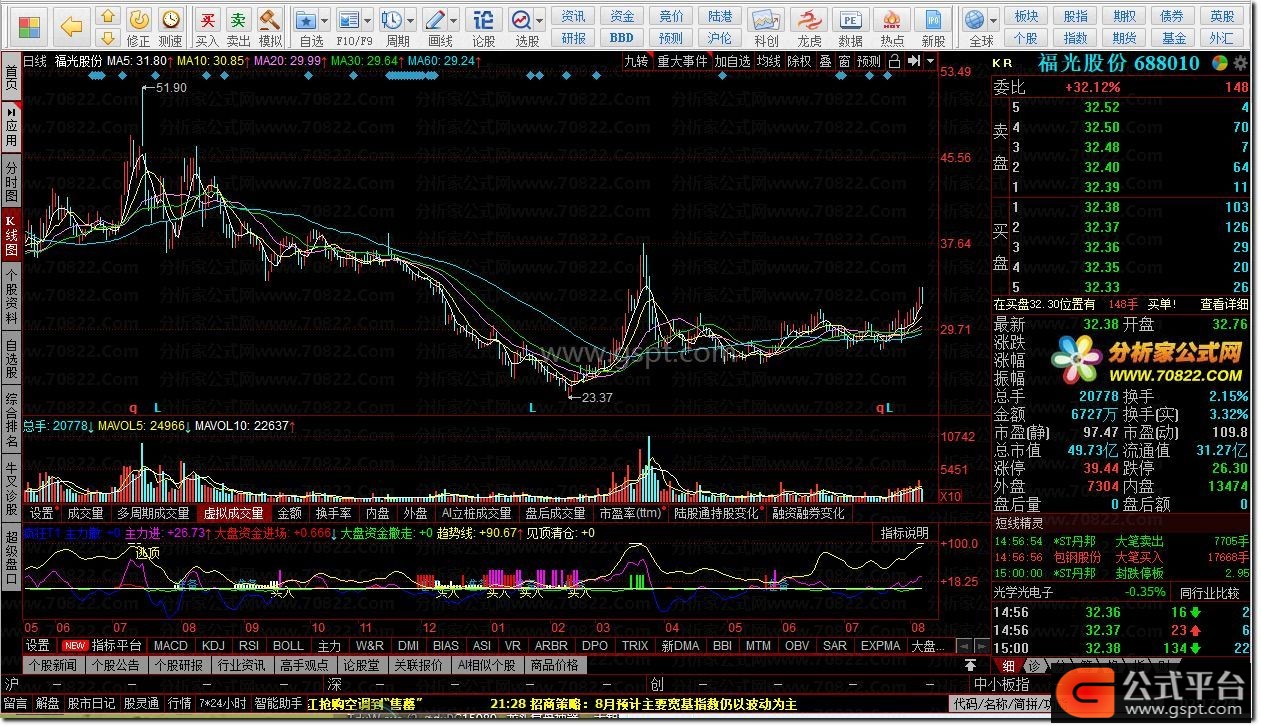Click the 叠 overlay icon in chart header
1261x726 pixels.
tap(825, 61)
